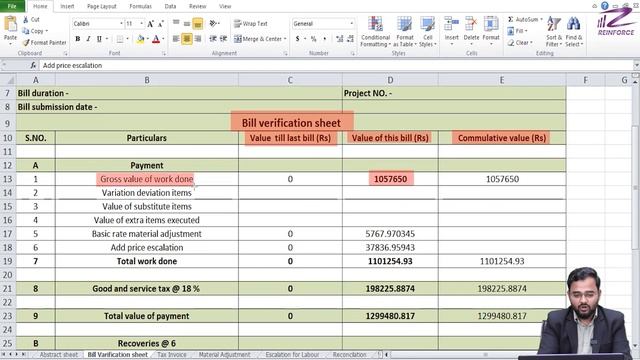
Task: Apply the Fill Color bucket
Action: [x=140, y=39]
